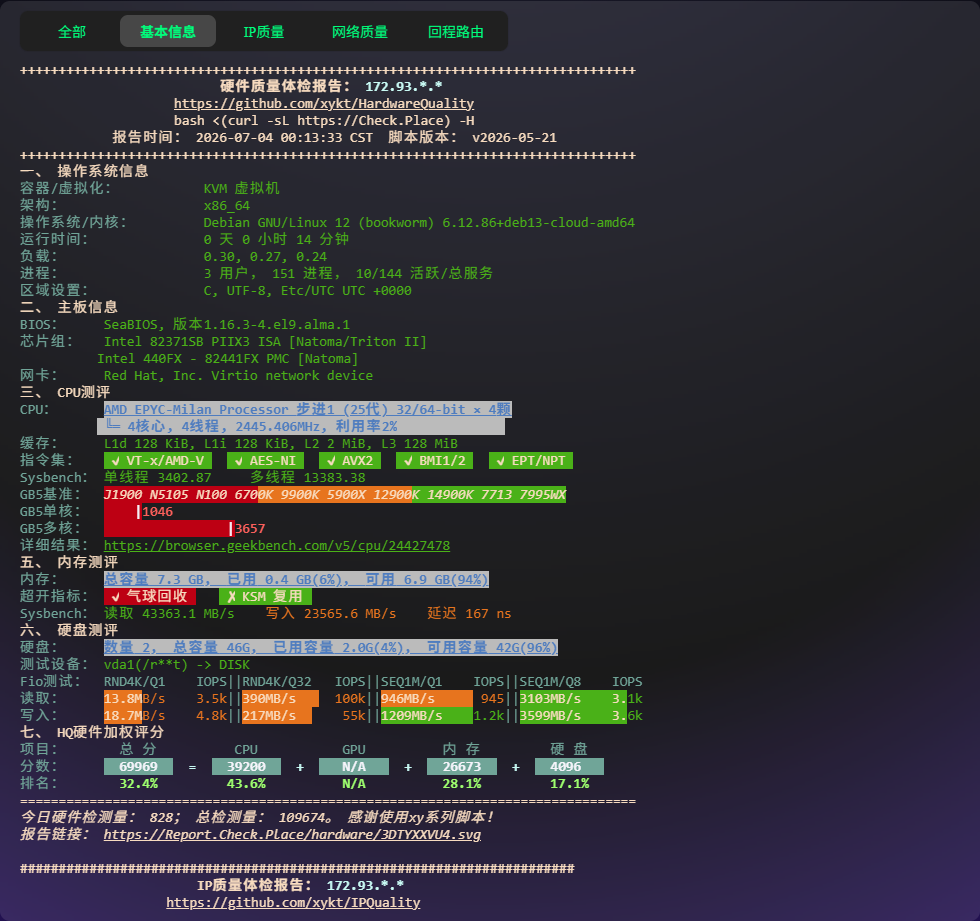
Task: Click the GB5 single-core score 1046
Action: [158, 512]
